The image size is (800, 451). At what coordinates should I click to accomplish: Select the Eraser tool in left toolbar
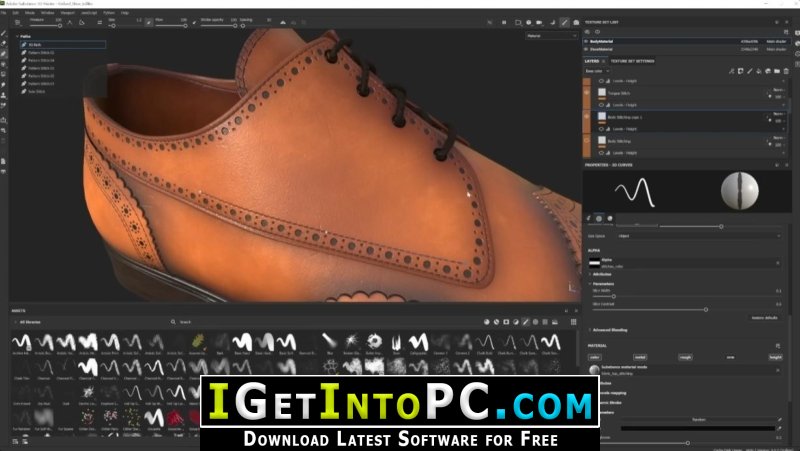(x=4, y=44)
